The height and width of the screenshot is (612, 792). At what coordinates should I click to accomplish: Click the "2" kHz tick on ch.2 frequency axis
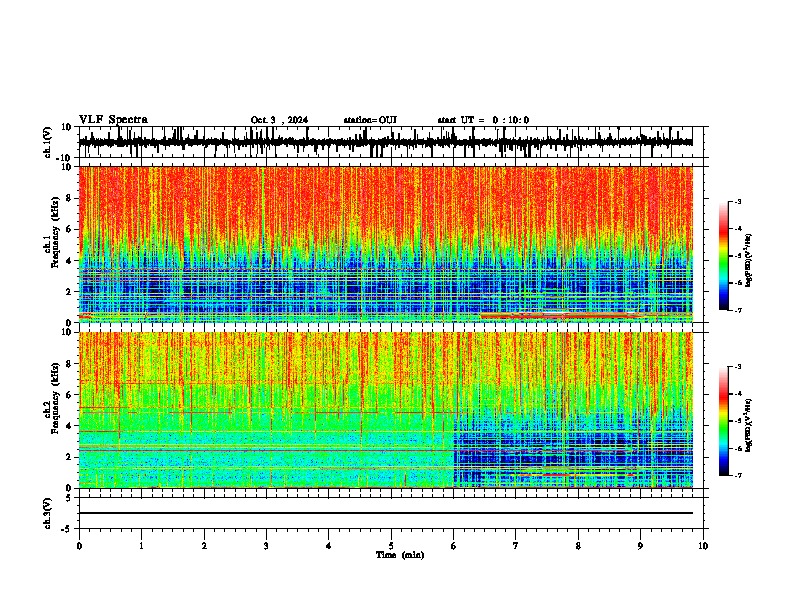point(69,457)
